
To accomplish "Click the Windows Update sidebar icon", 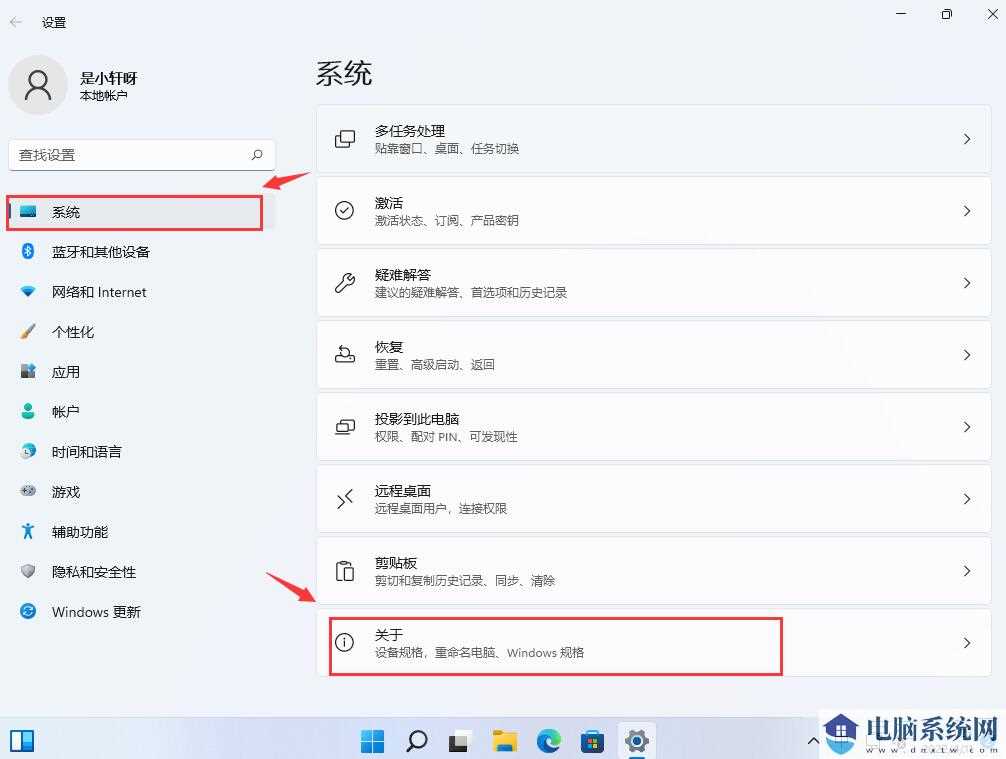I will [26, 612].
